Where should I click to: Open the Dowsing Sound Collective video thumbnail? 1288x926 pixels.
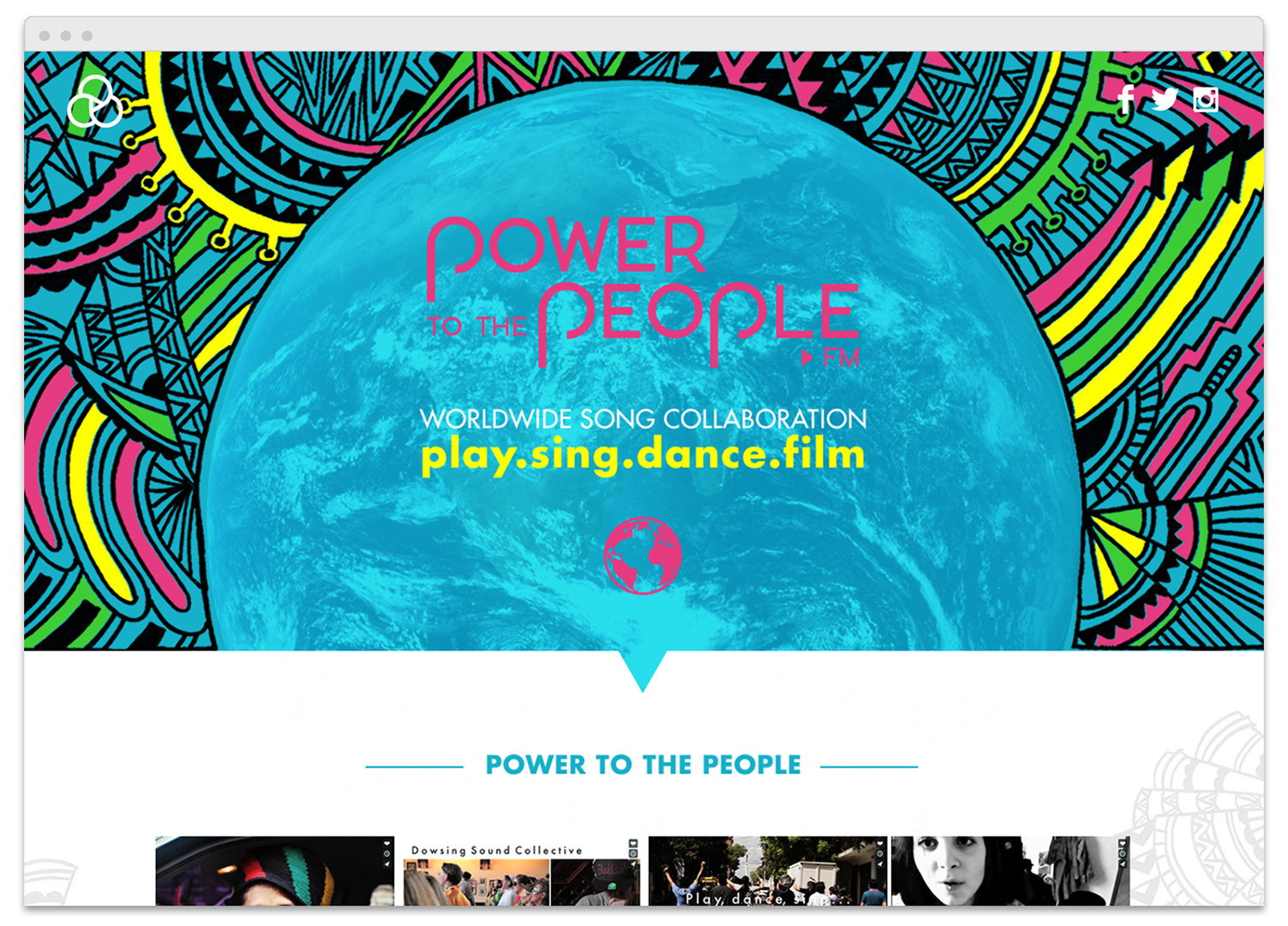522,870
